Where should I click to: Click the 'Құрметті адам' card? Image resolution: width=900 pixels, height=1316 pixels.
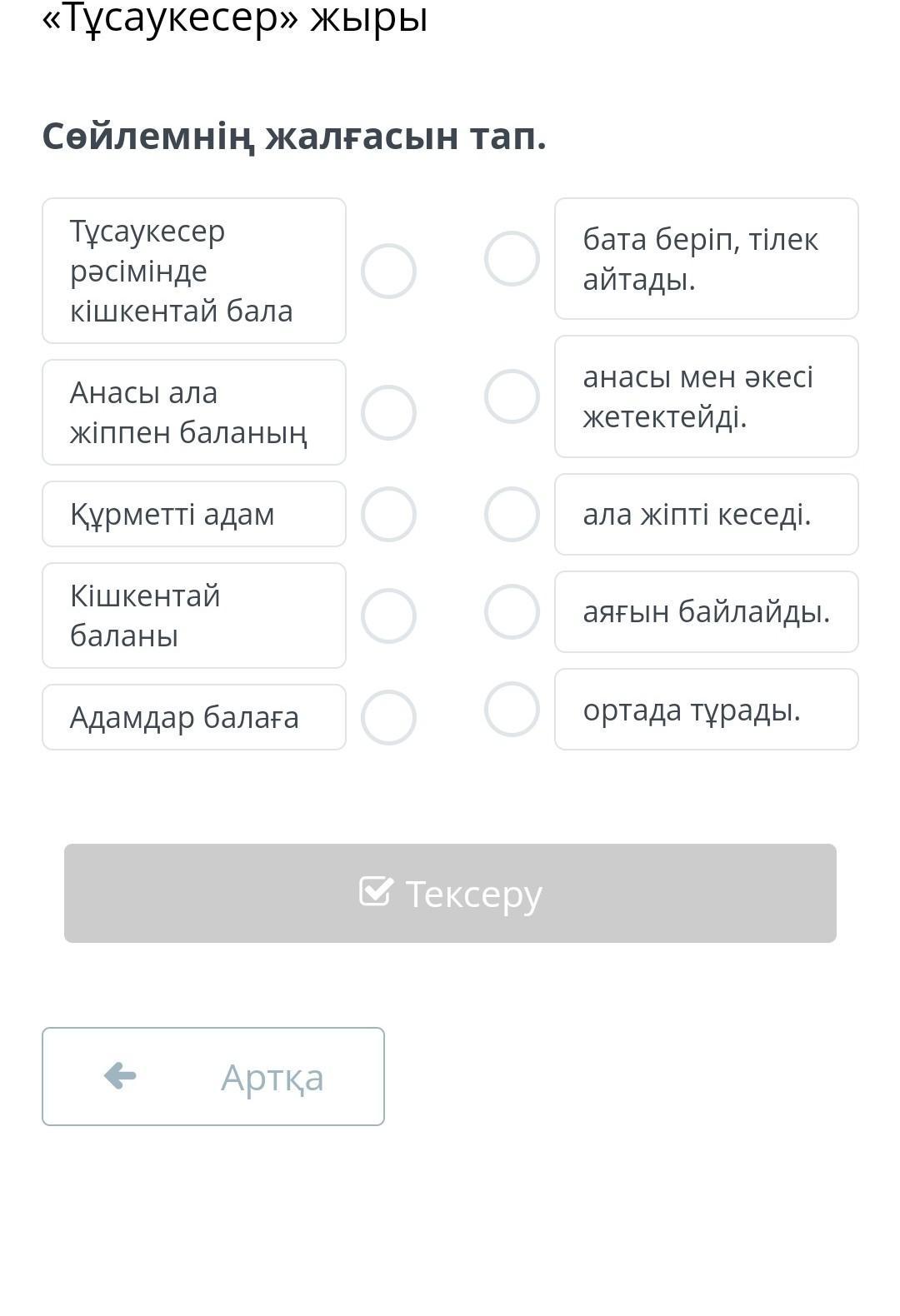pos(194,514)
